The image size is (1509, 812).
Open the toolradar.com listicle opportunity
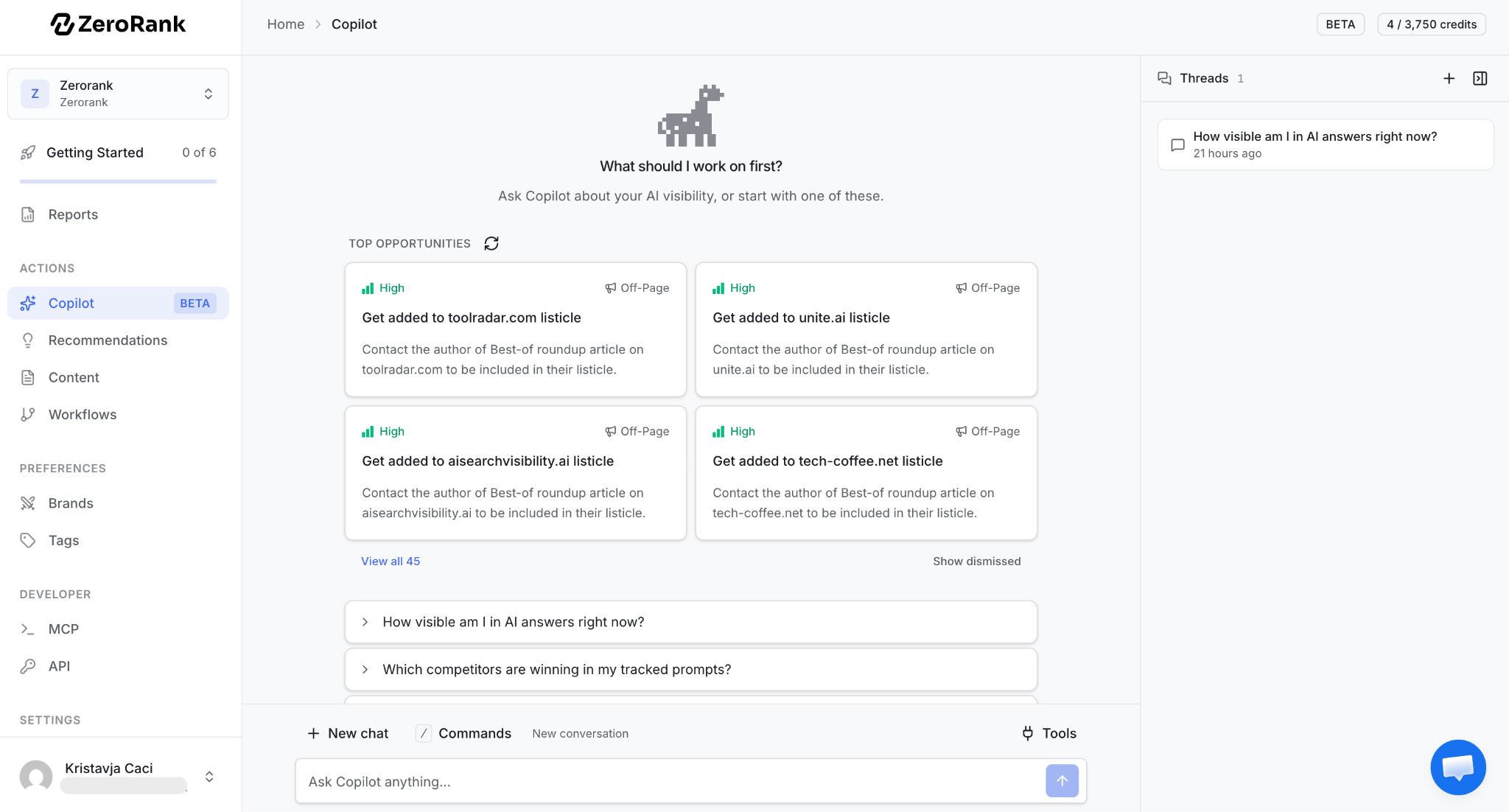coord(515,329)
